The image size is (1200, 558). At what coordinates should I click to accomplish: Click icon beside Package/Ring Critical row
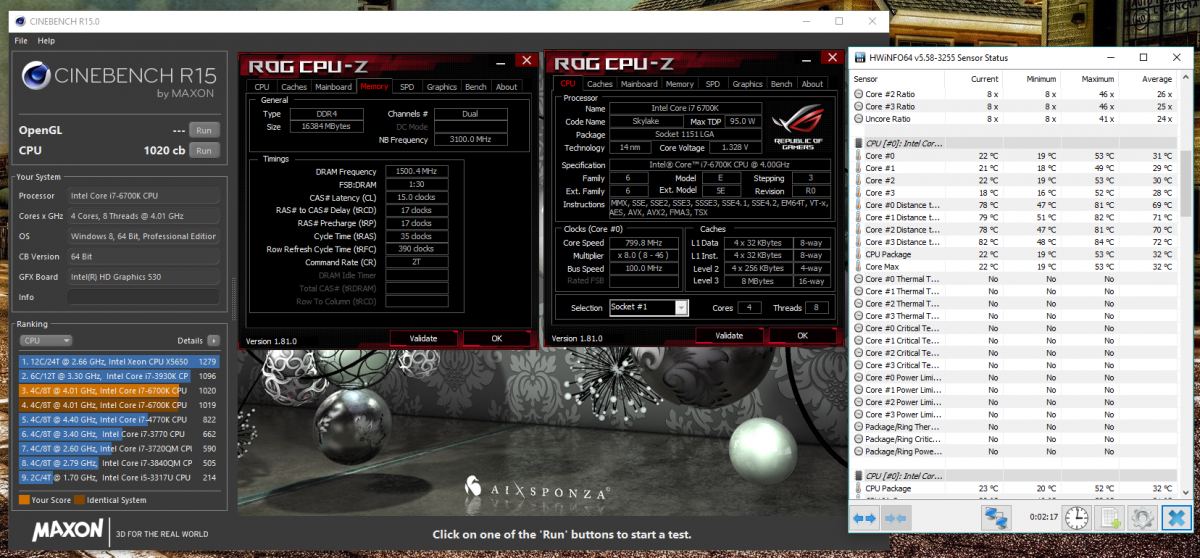click(859, 439)
